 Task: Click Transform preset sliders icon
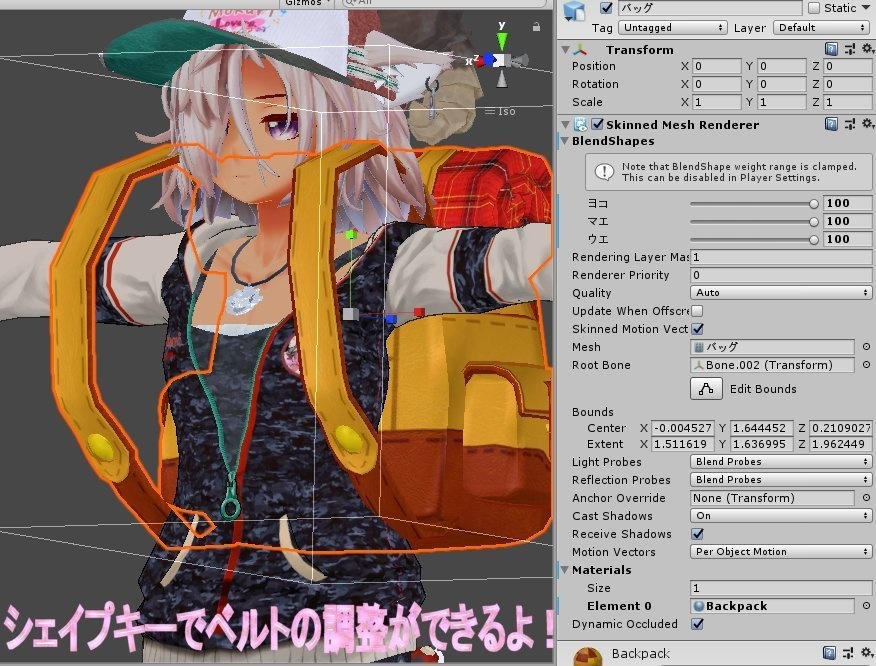tap(850, 49)
